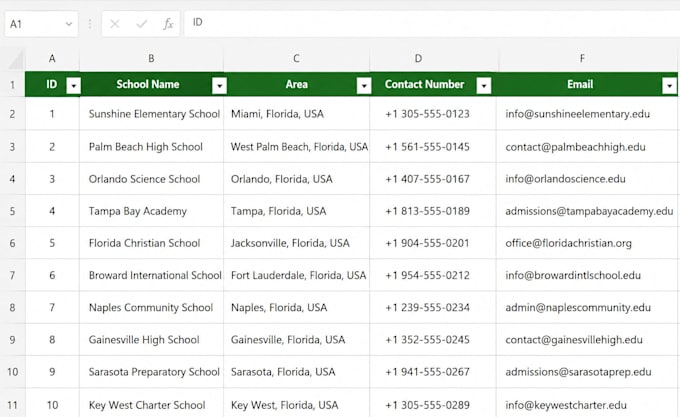Viewport: 680px width, 417px height.
Task: Select phone number +1 954-555-0212
Action: click(428, 275)
